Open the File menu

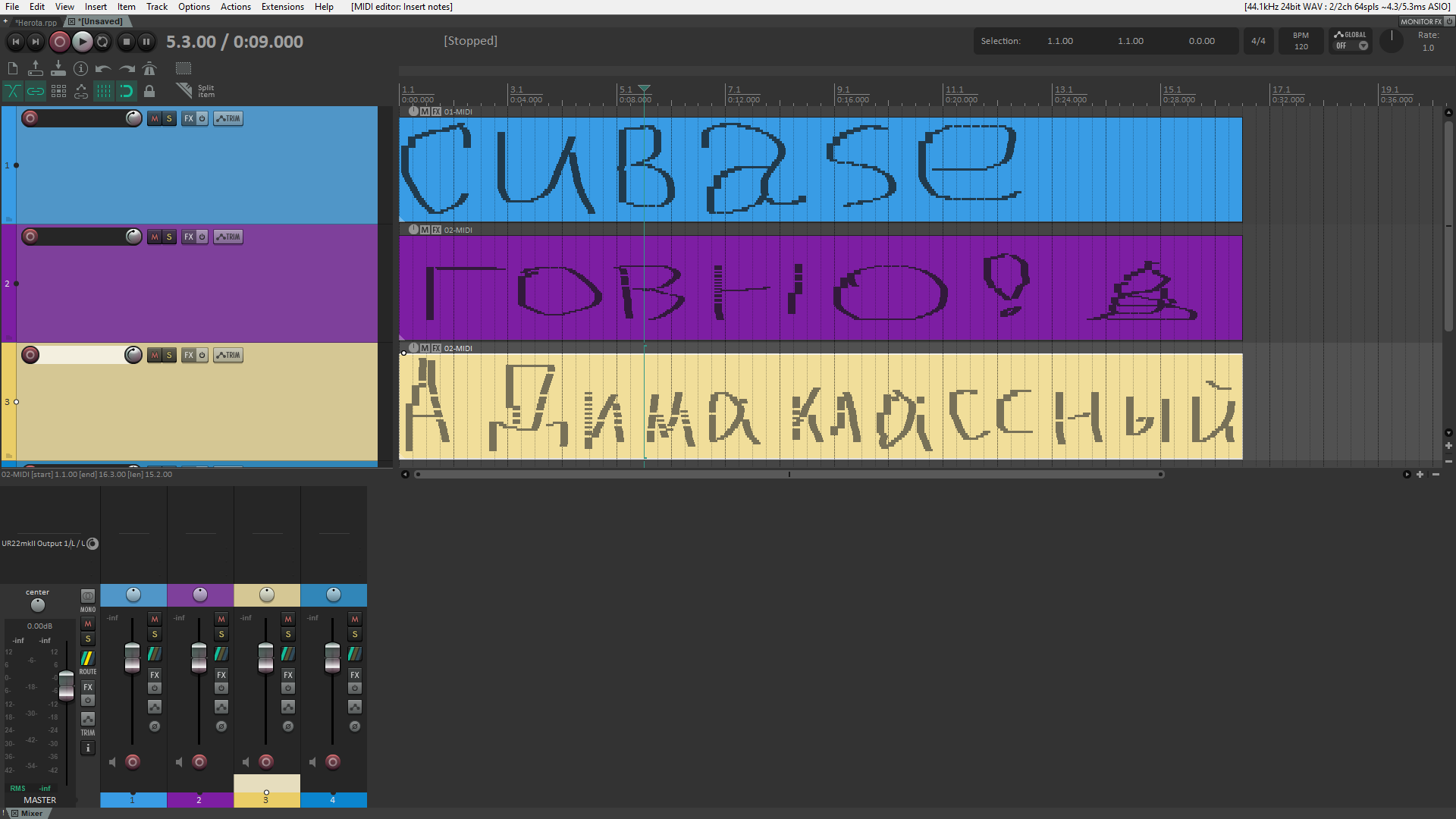12,7
